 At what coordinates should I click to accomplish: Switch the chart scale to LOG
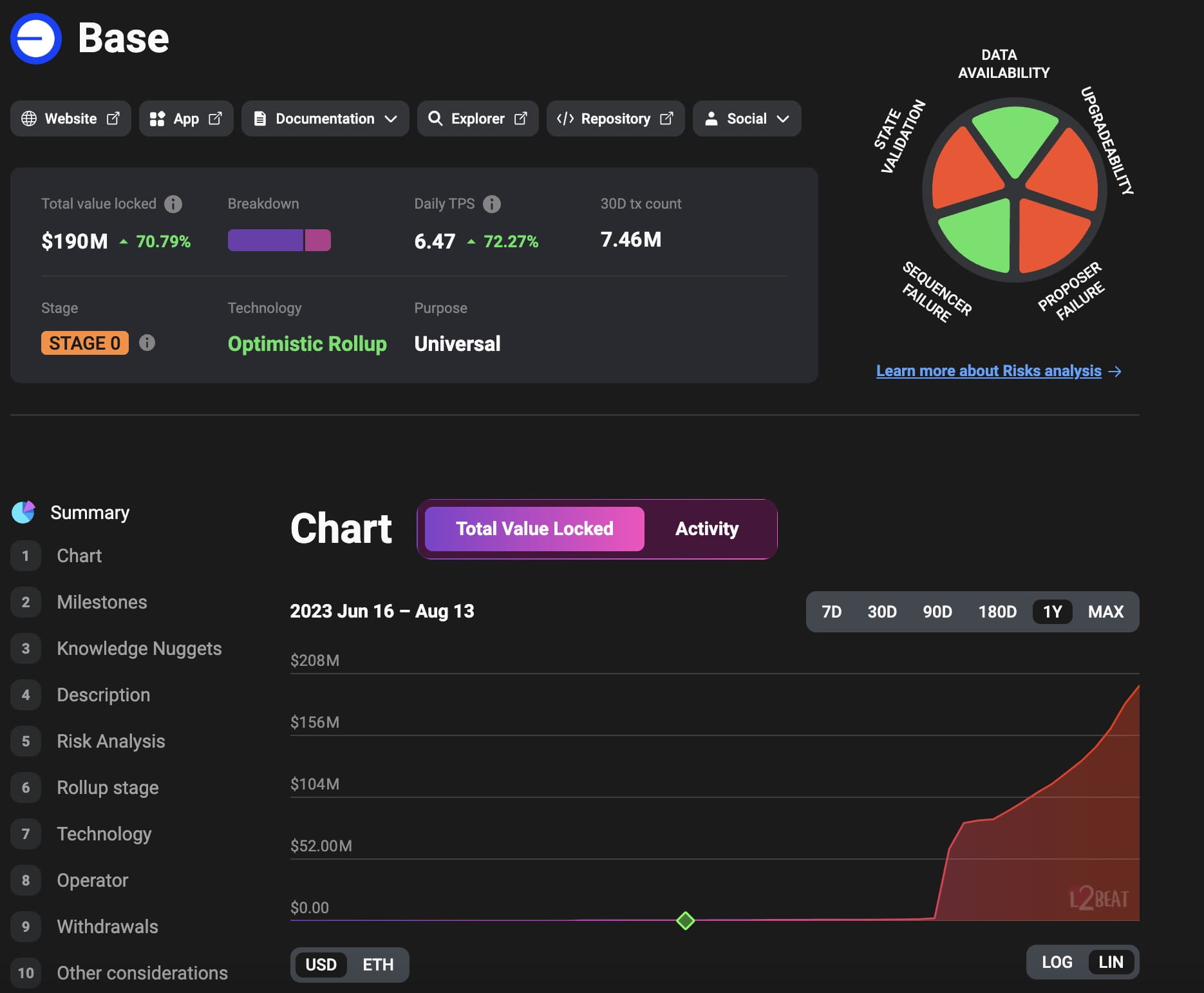point(1056,962)
